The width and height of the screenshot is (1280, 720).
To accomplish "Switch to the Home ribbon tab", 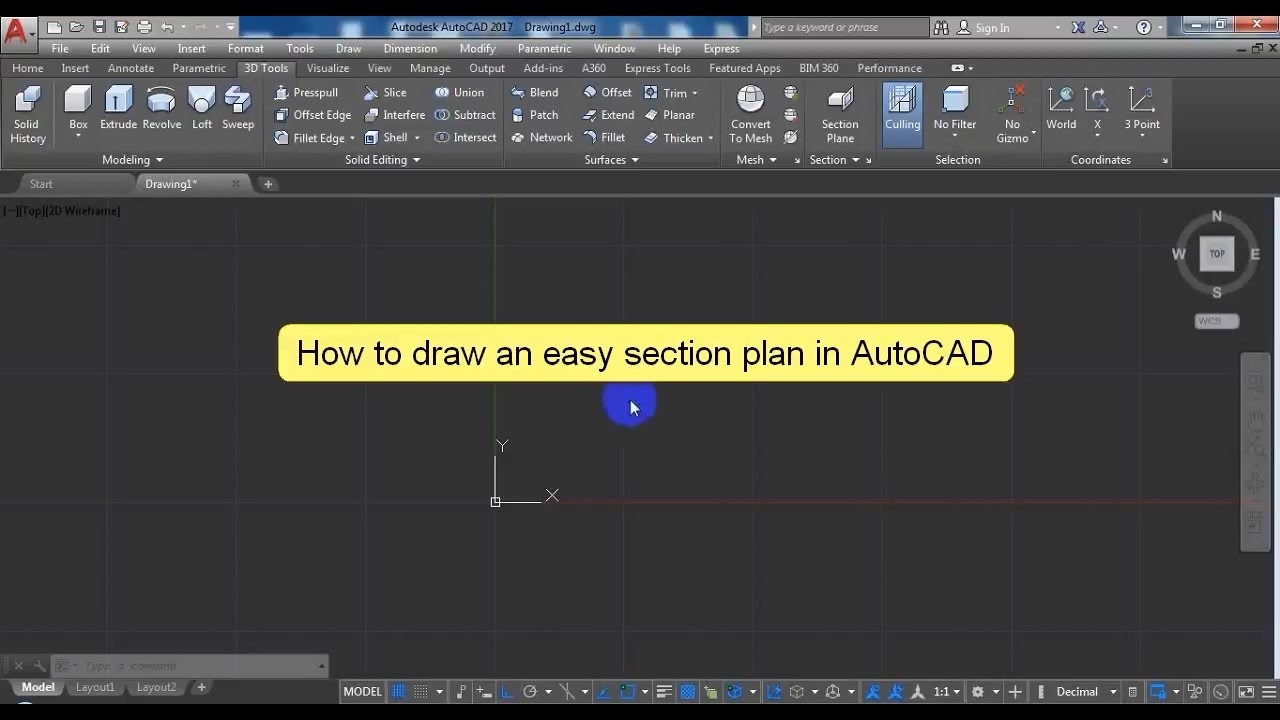I will pyautogui.click(x=27, y=68).
